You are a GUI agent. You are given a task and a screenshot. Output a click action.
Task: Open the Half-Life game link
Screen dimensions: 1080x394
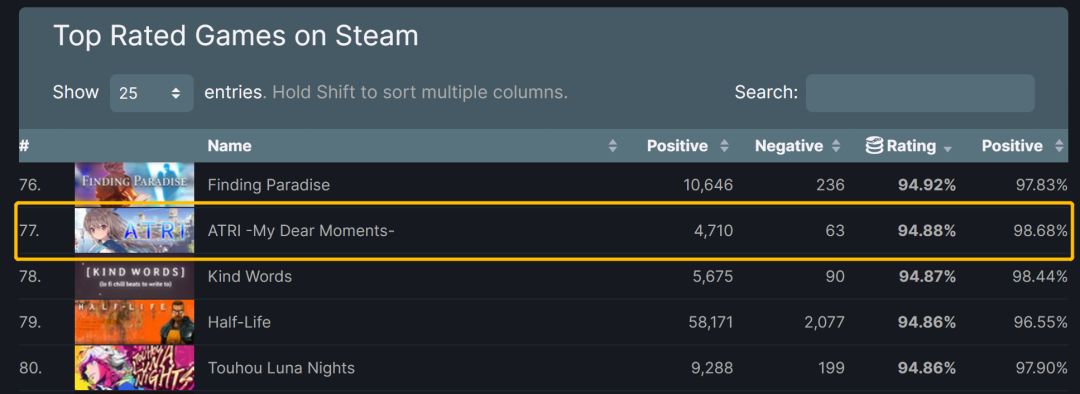(x=239, y=322)
